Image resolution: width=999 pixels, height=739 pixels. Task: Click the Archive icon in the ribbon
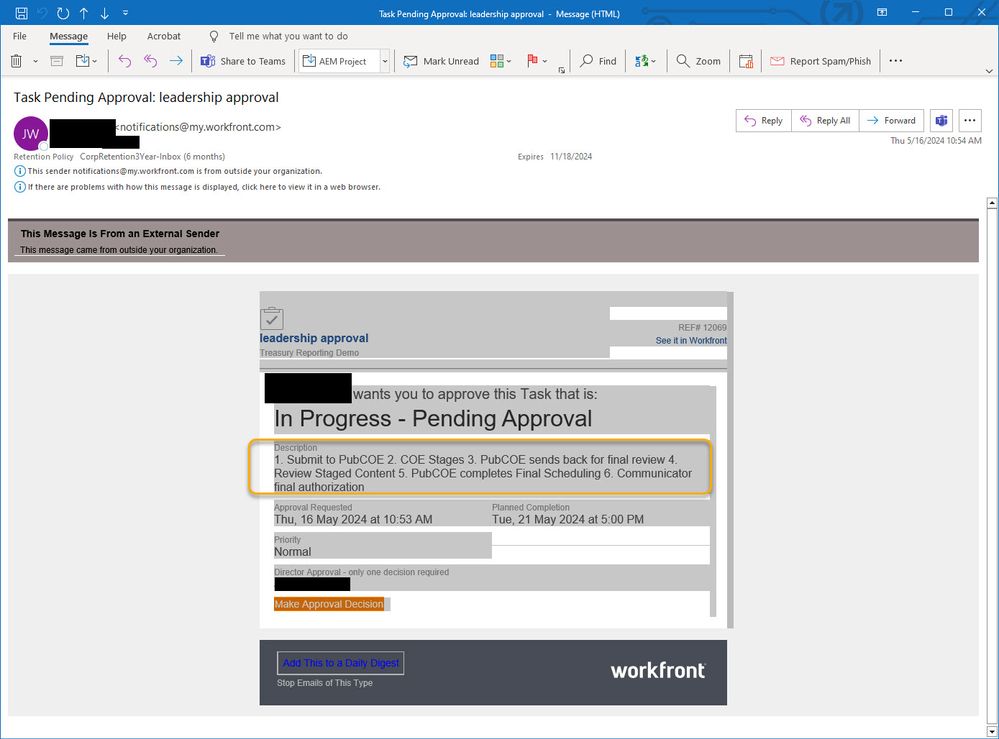coord(57,61)
